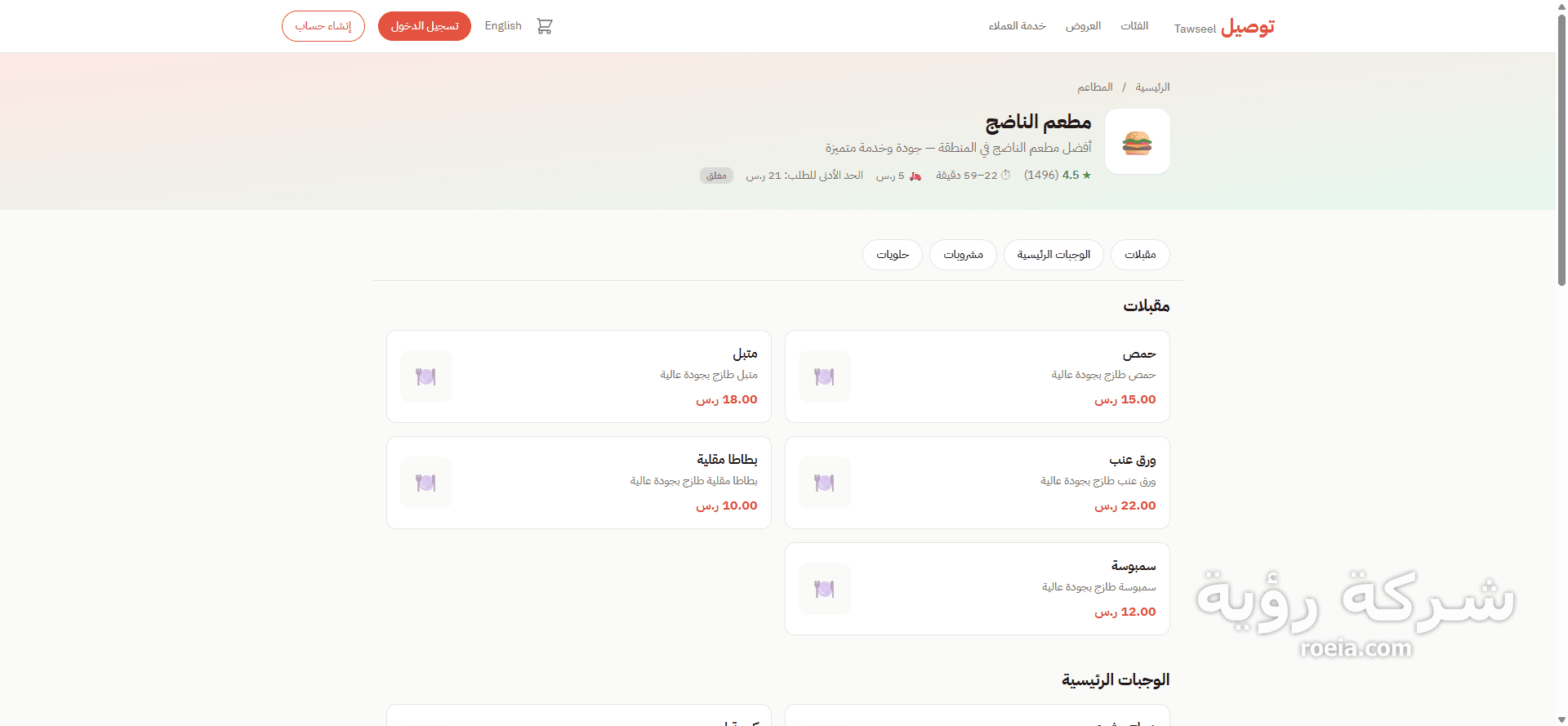Screen dimensions: 1568x726
Task: Click the ورق عنب dish placeholder image
Action: point(824,483)
